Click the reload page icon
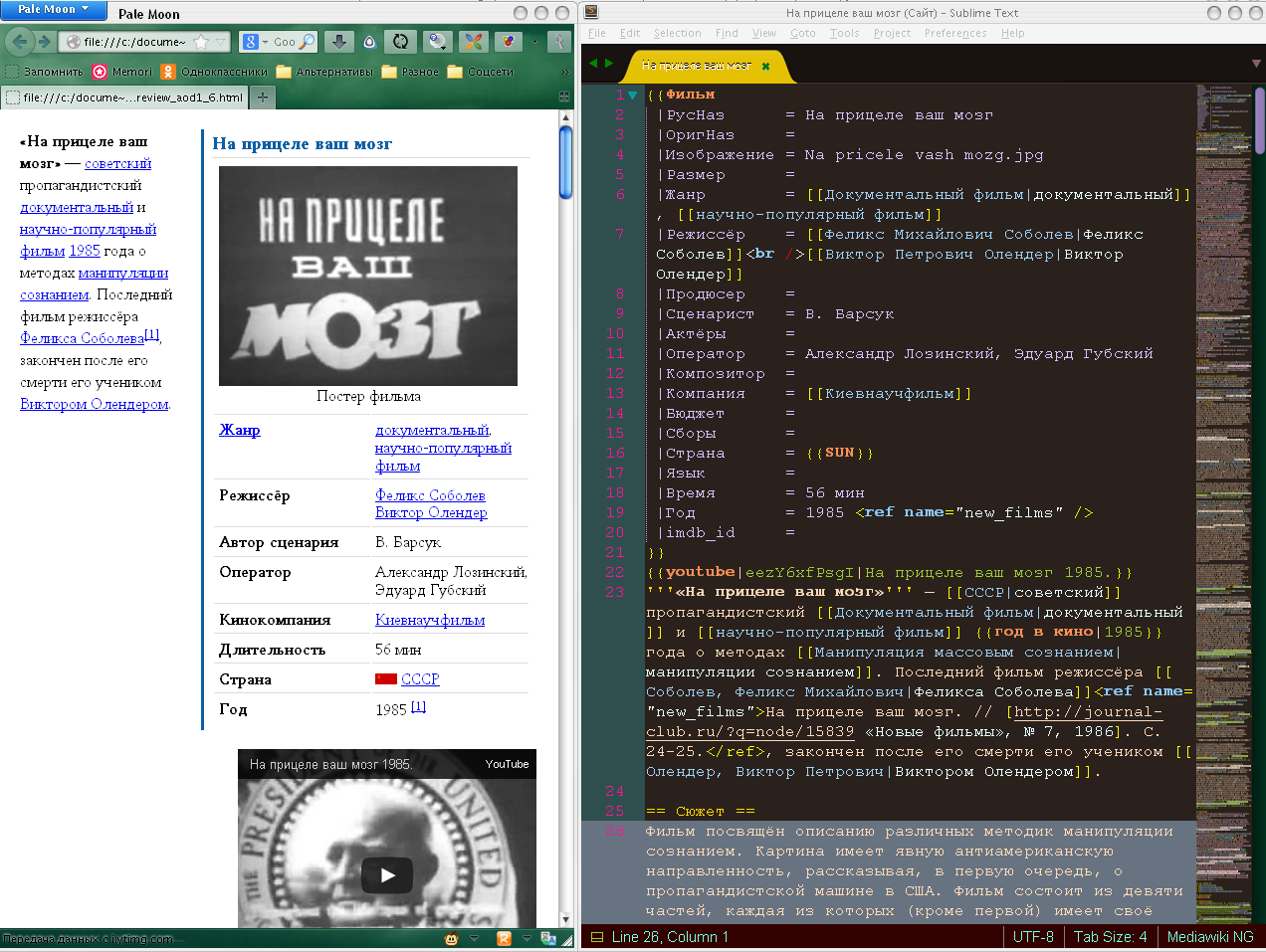 [399, 44]
